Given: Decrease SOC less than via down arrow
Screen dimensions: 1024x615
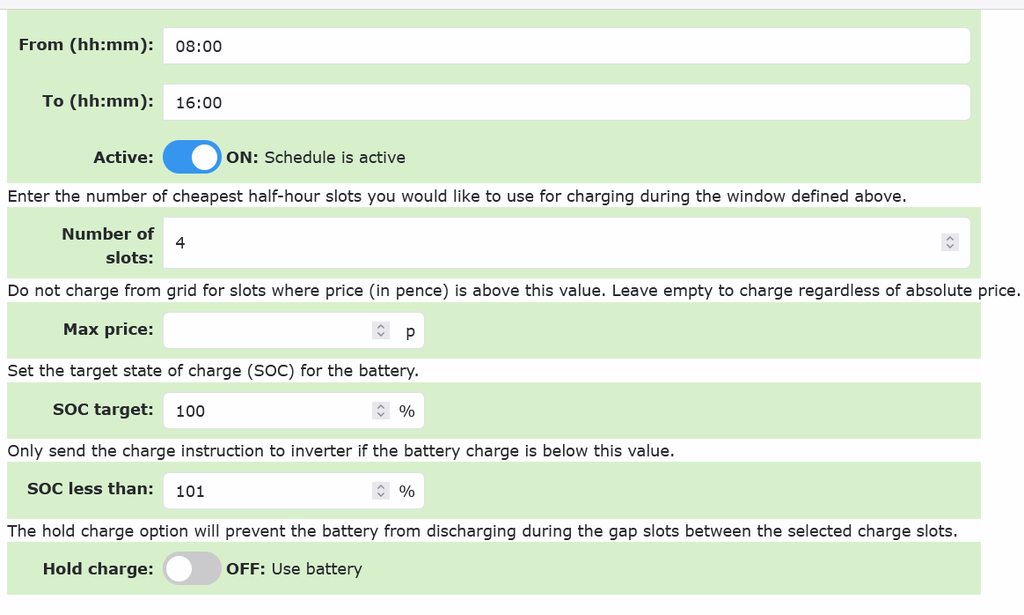Looking at the screenshot, I should pyautogui.click(x=380, y=496).
